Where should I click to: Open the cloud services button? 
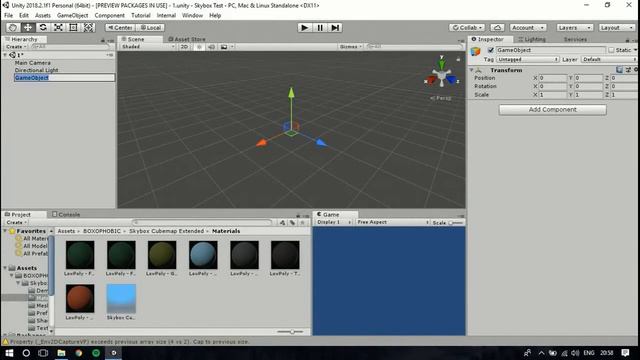pos(497,27)
